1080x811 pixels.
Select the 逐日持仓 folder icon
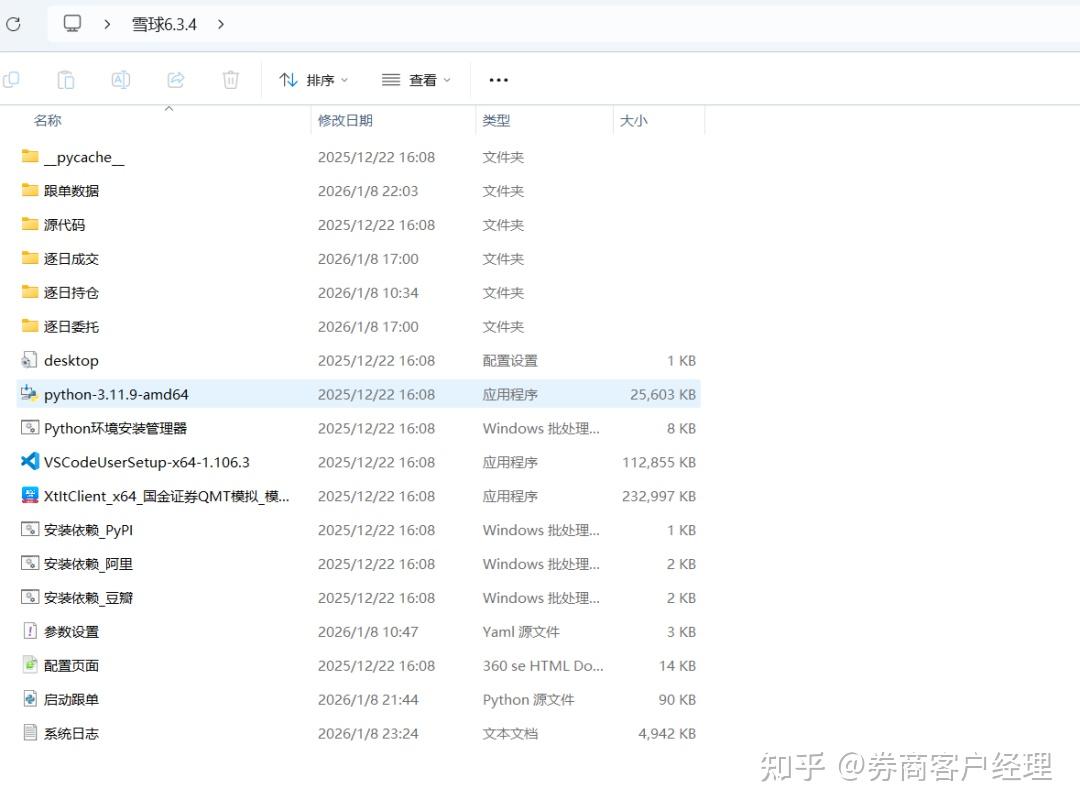click(30, 292)
